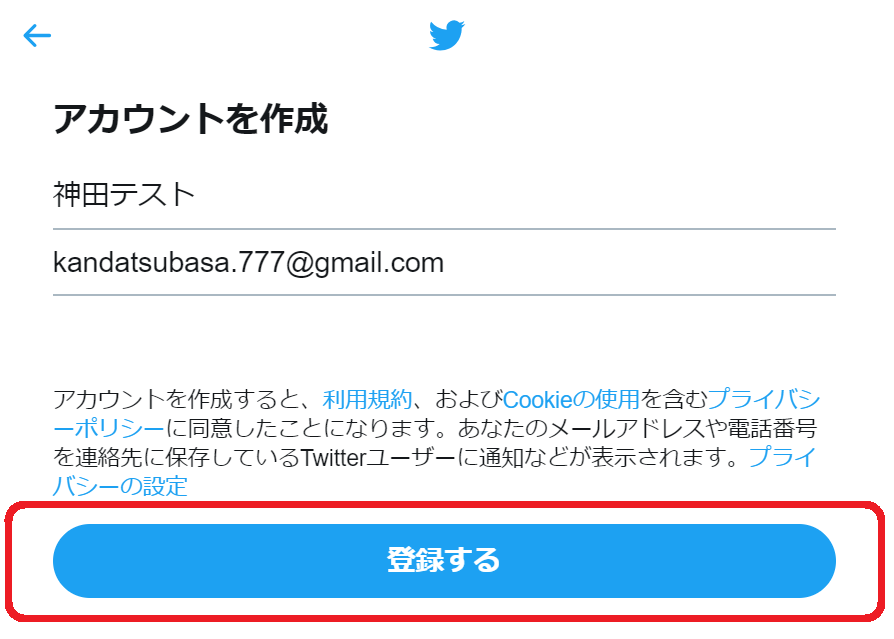Click the gmail.com portion of the email

[x=379, y=264]
